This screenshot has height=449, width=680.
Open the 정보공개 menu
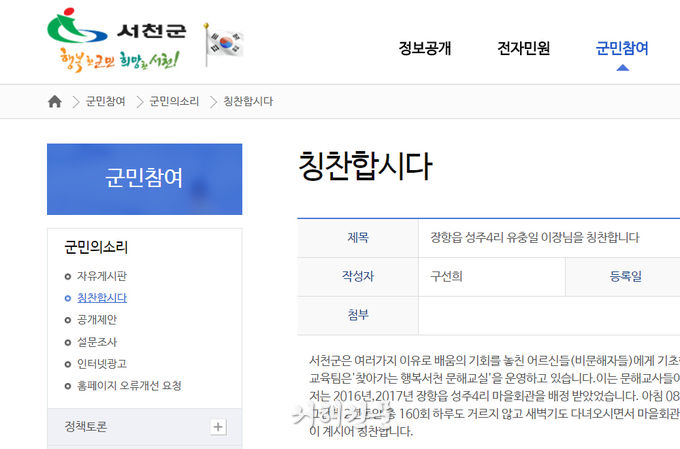[425, 48]
